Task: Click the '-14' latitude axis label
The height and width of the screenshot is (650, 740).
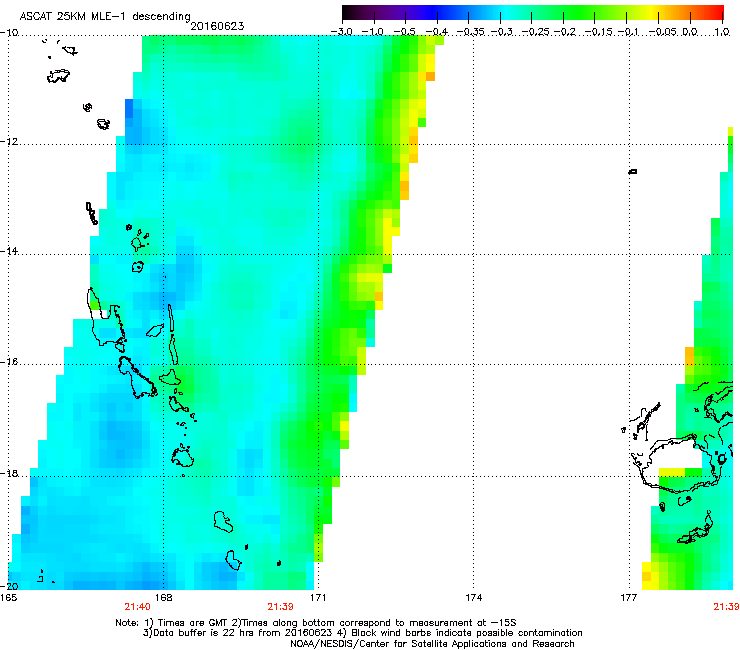Action: pos(9,251)
